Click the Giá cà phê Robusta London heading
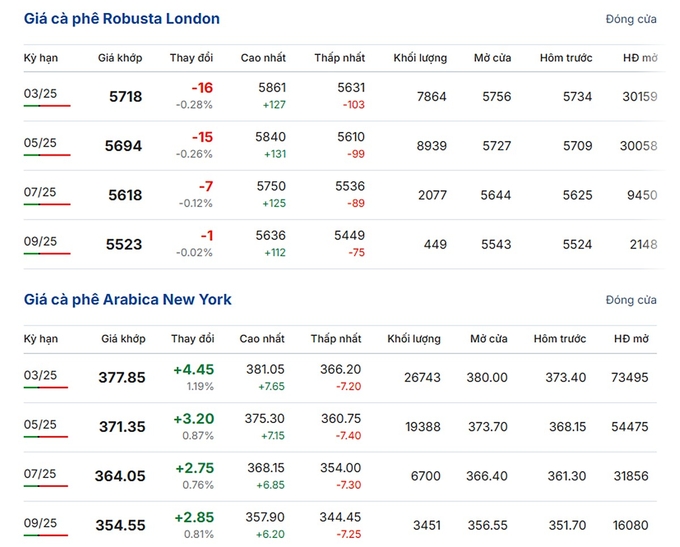Viewport: 680px width, 547px height. [122, 19]
